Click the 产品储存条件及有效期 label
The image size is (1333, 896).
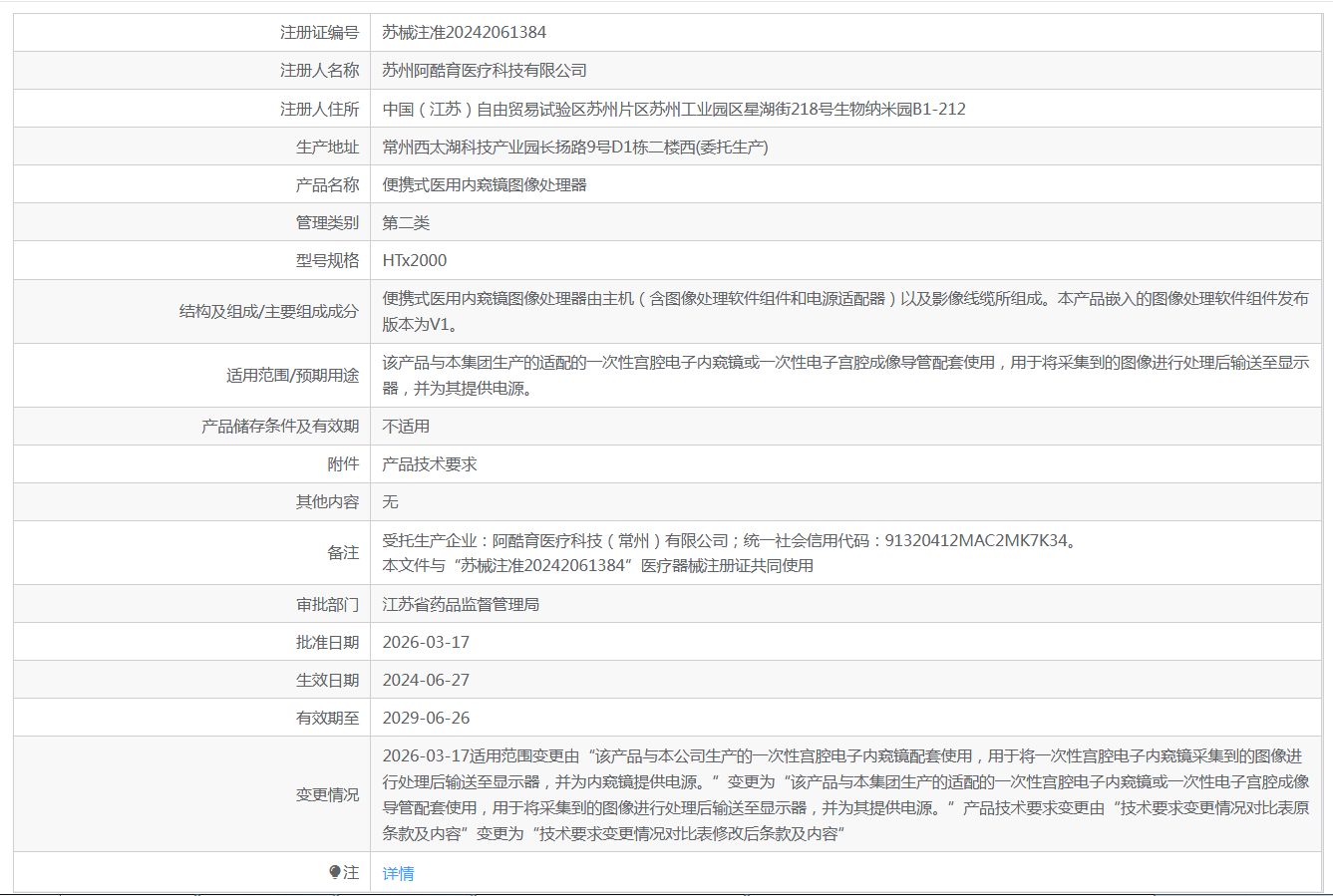click(280, 426)
